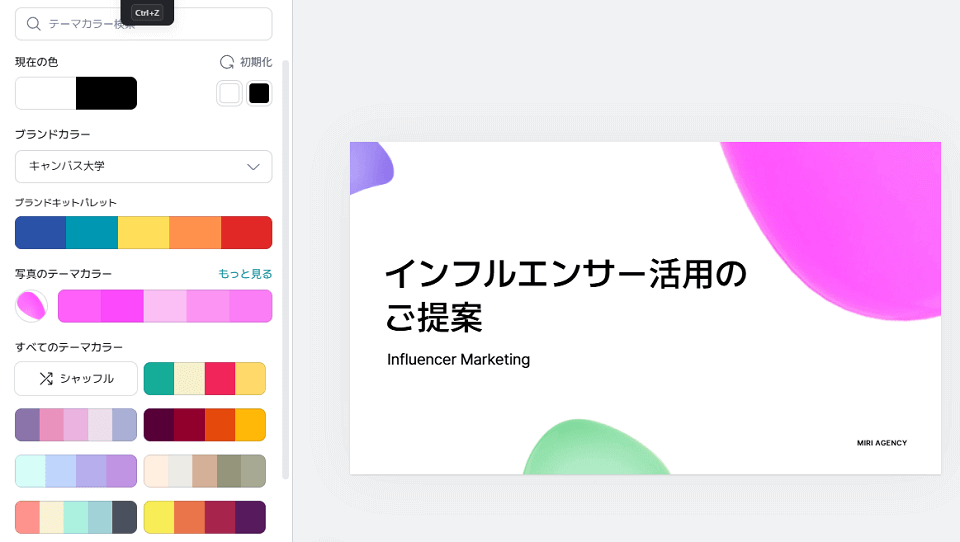The height and width of the screenshot is (542, 960).
Task: Select the pink photo thumbnail circle
Action: [31, 306]
